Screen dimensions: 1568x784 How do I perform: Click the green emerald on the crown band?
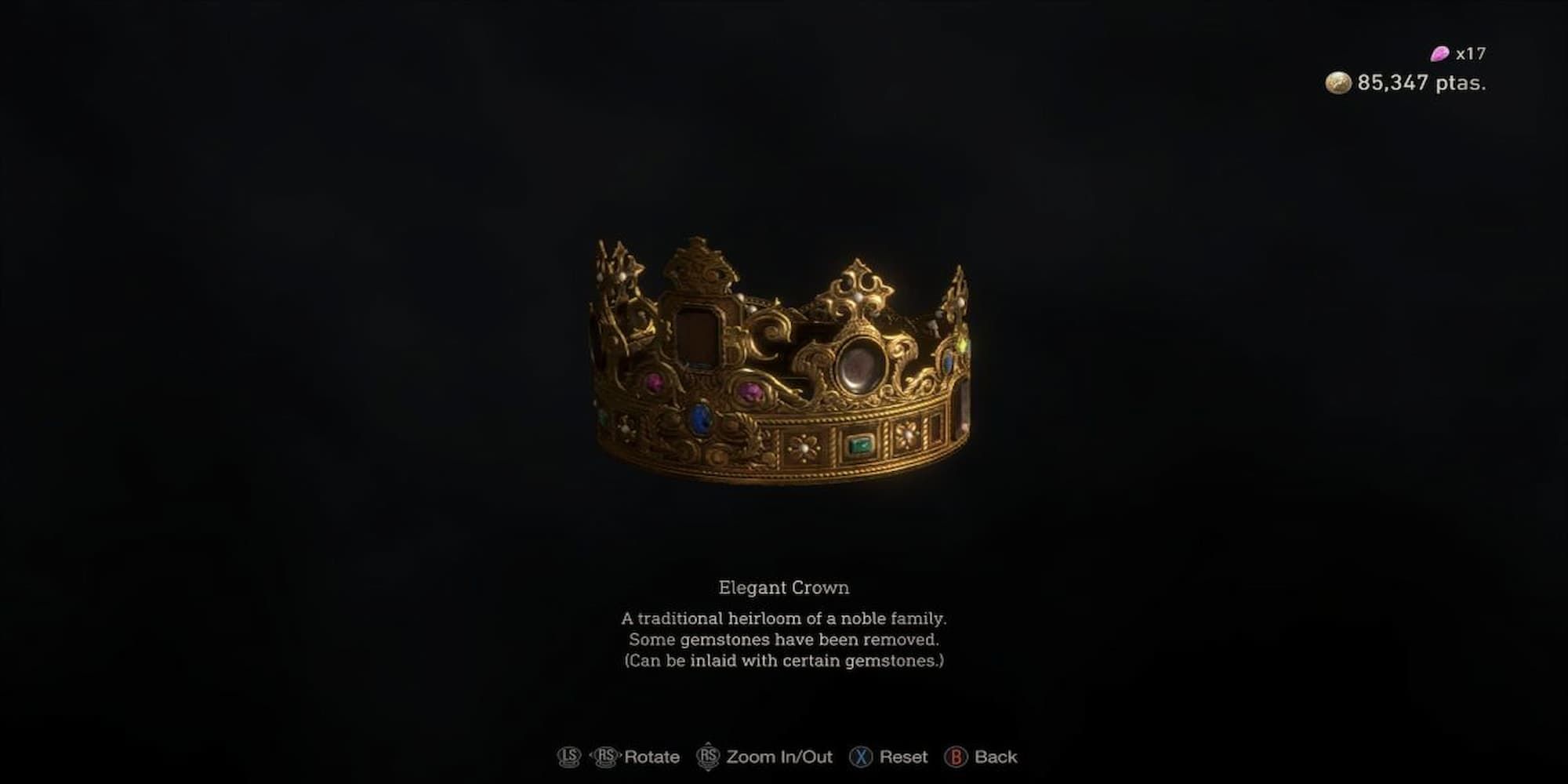[861, 445]
